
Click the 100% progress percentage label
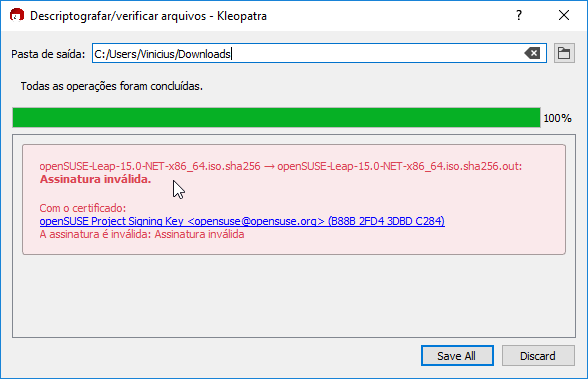(x=557, y=118)
